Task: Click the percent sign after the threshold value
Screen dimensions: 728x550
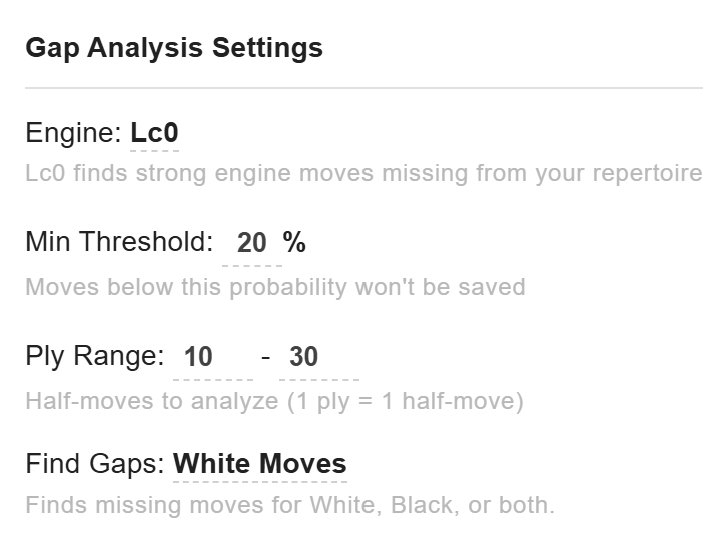Action: [294, 243]
